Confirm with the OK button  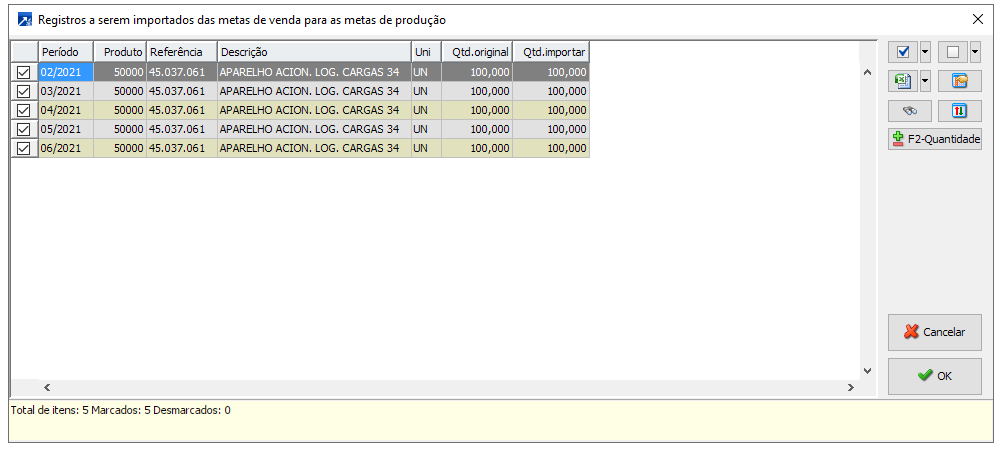(935, 376)
